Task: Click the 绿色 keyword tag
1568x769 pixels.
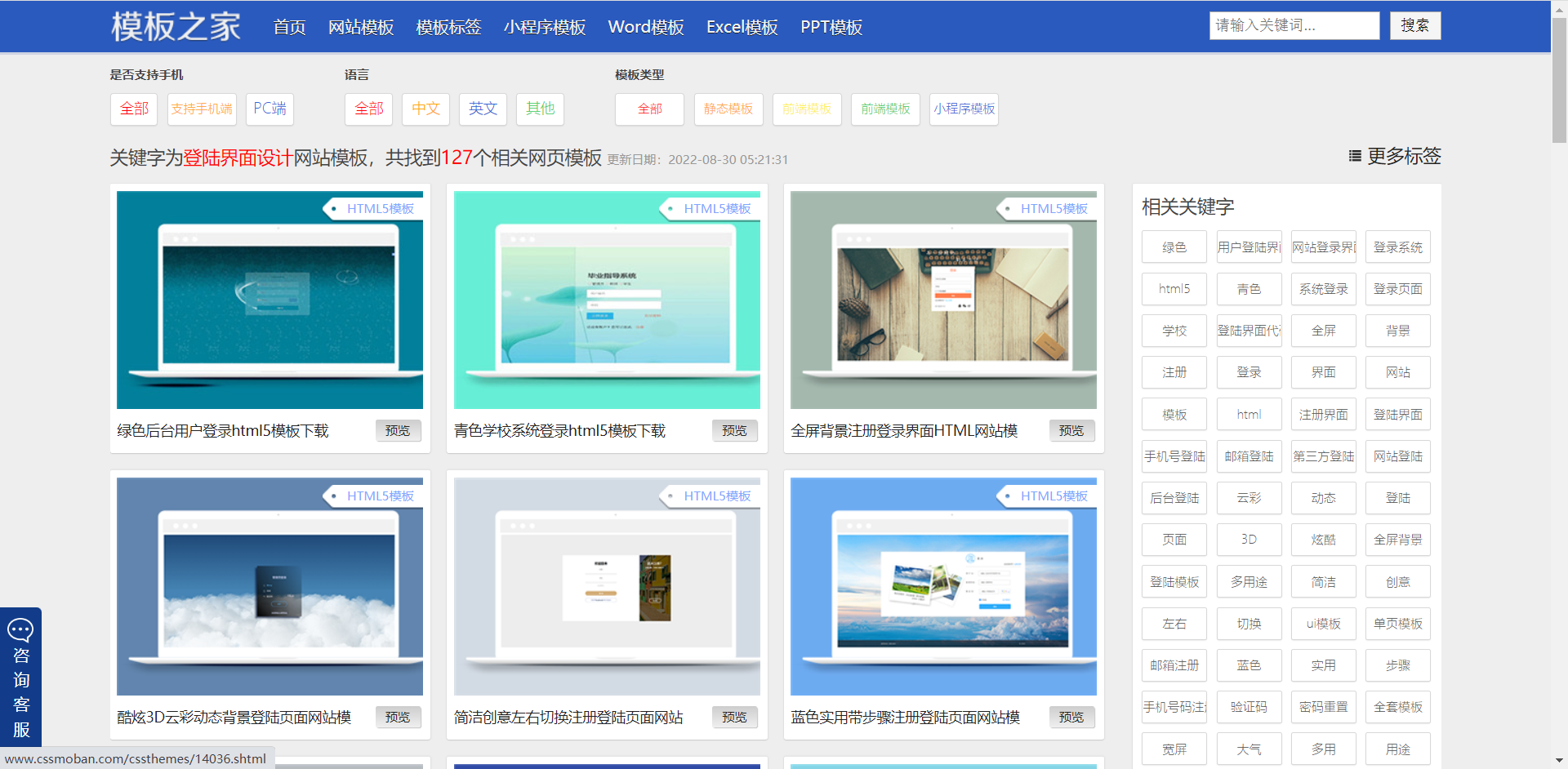Action: 1174,247
